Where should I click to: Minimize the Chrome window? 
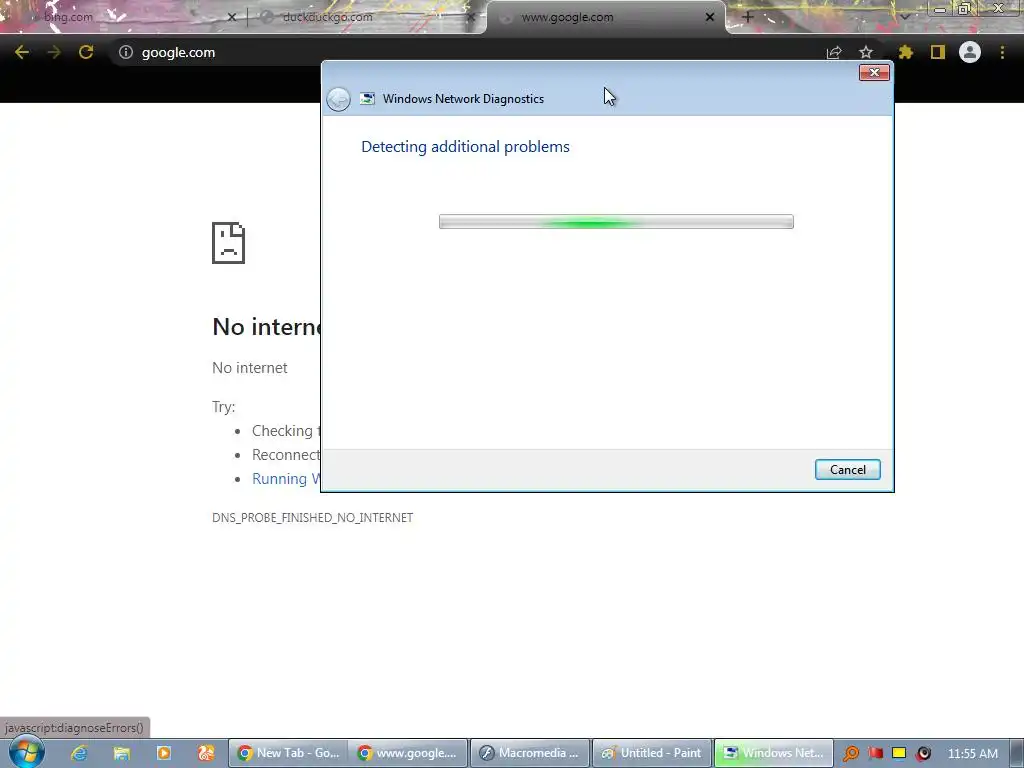940,8
